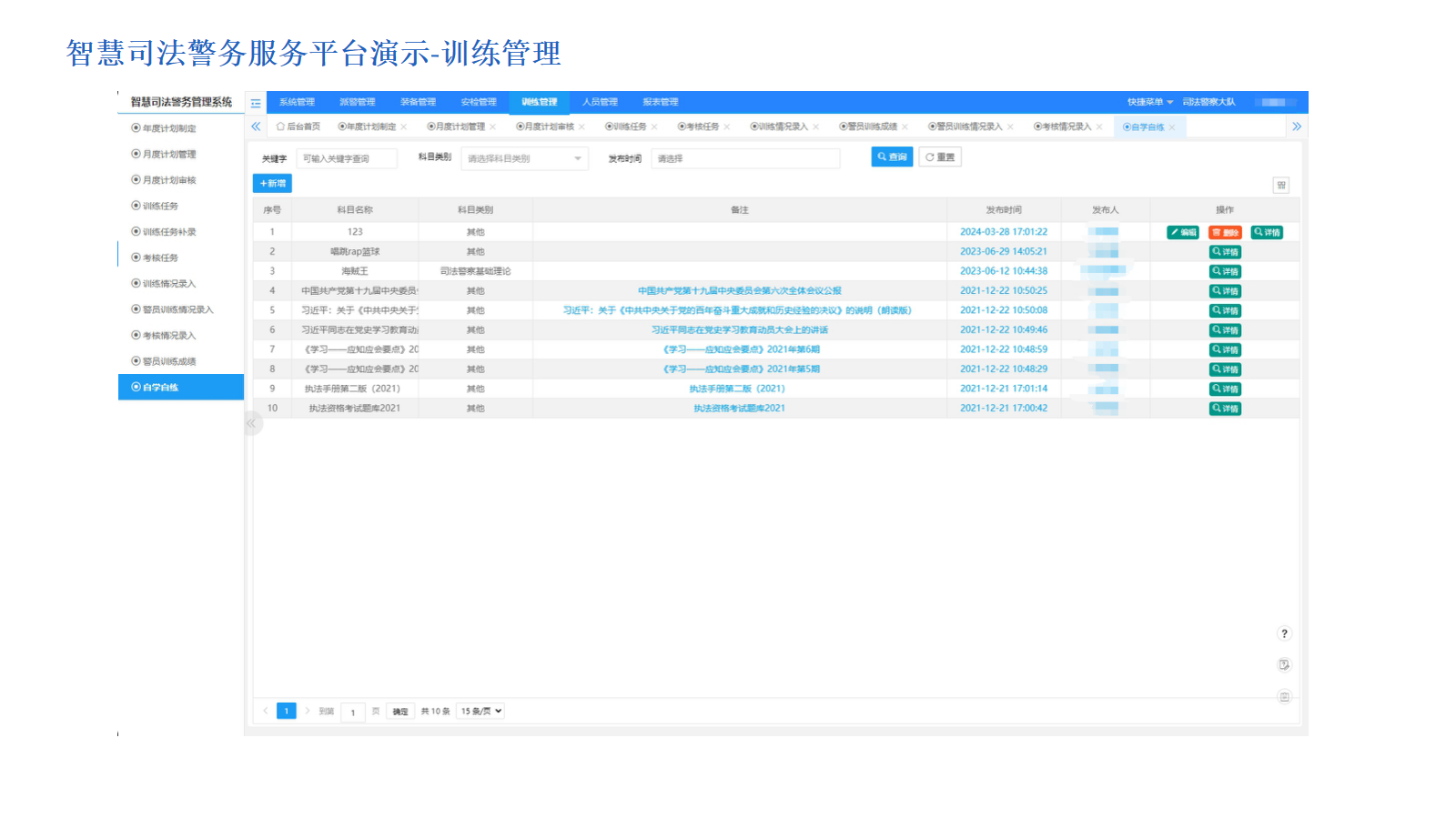This screenshot has width=1456, height=819.
Task: Open link 执法手册第二版（2021）in 备注
Action: click(737, 389)
